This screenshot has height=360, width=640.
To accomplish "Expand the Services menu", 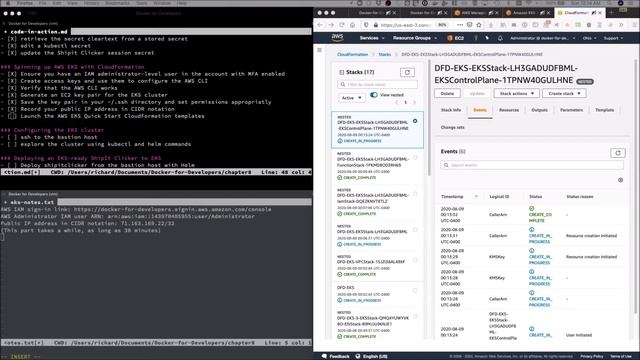I will click(372, 38).
